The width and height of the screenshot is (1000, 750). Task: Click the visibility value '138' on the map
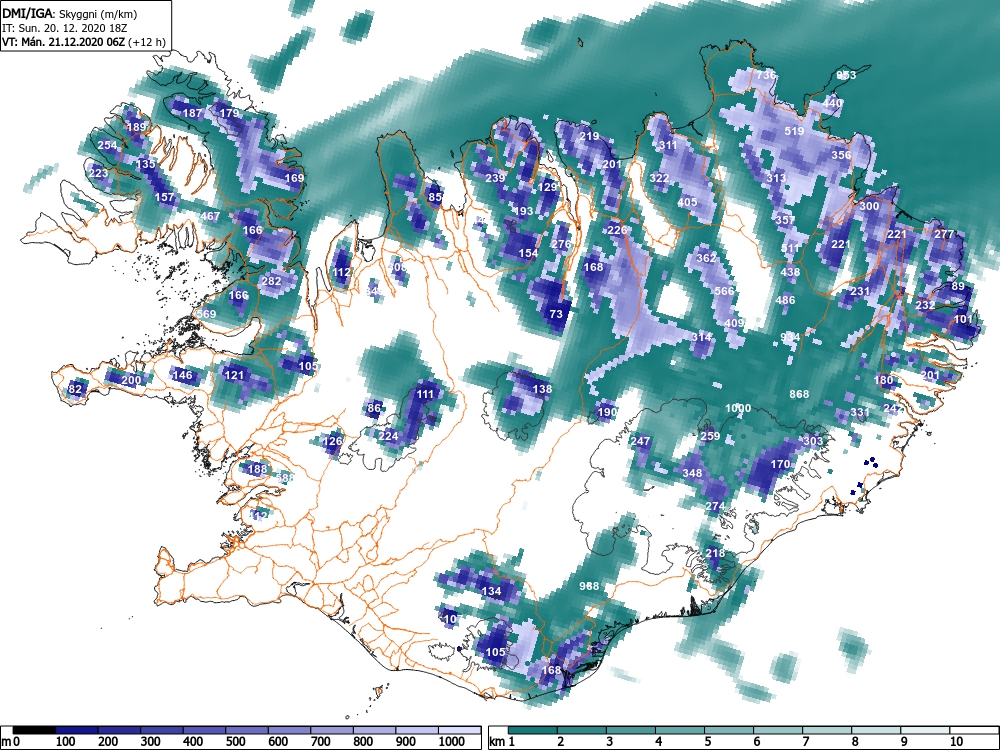point(542,389)
